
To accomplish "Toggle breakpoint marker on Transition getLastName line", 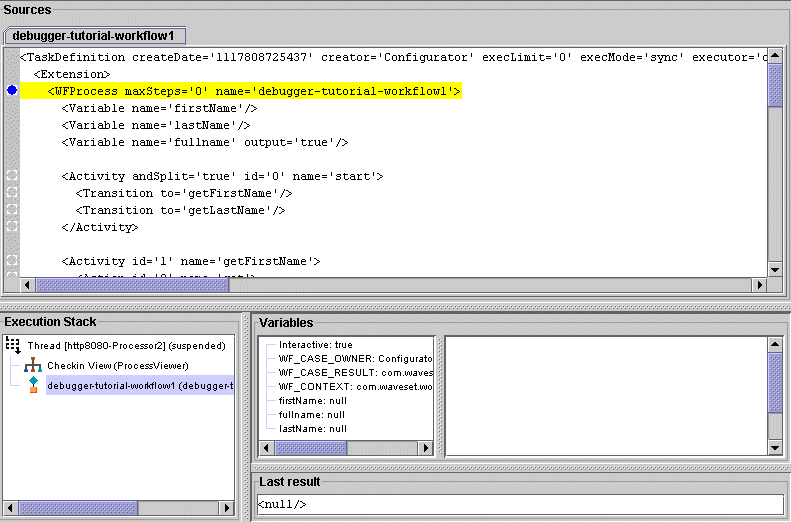I will (x=12, y=209).
